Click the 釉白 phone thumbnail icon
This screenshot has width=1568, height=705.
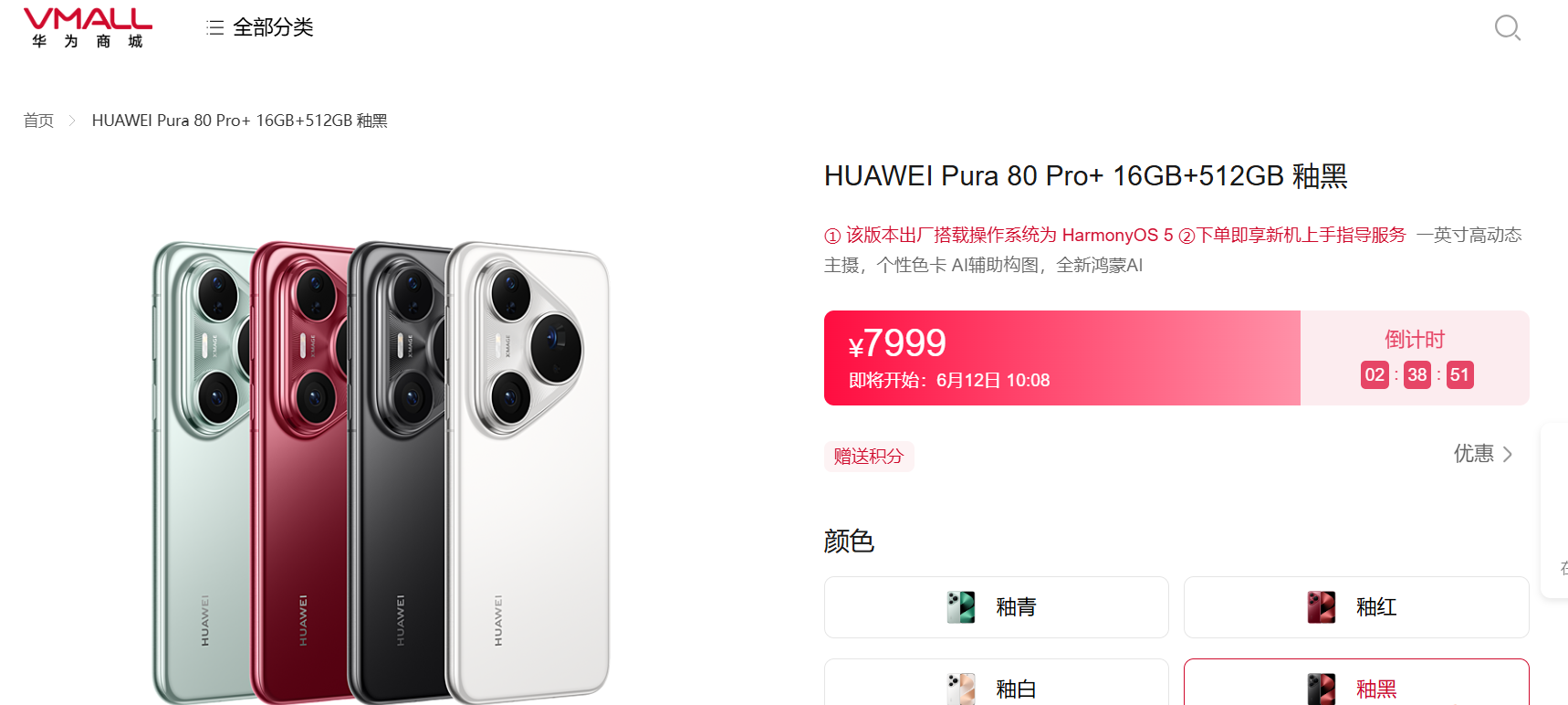[x=961, y=689]
